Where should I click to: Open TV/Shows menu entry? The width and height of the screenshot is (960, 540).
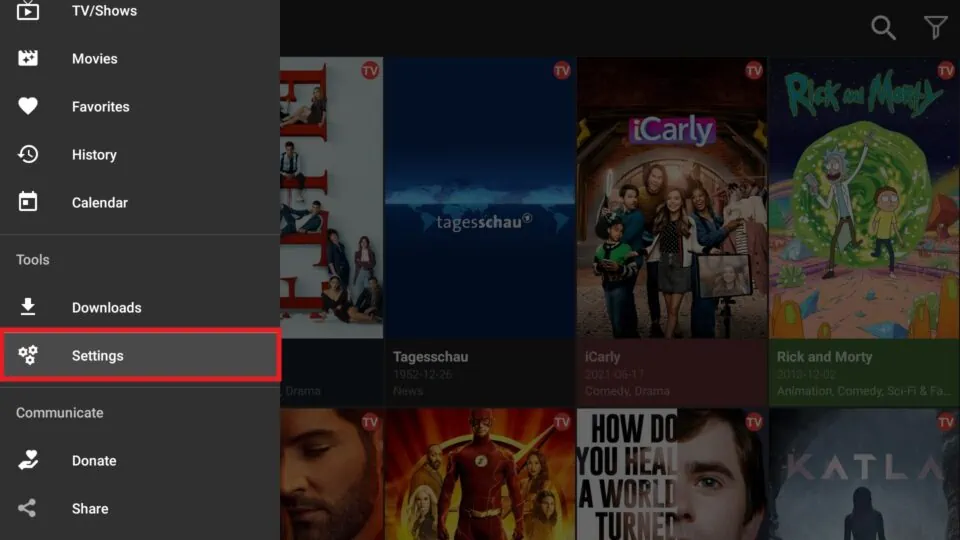140,11
